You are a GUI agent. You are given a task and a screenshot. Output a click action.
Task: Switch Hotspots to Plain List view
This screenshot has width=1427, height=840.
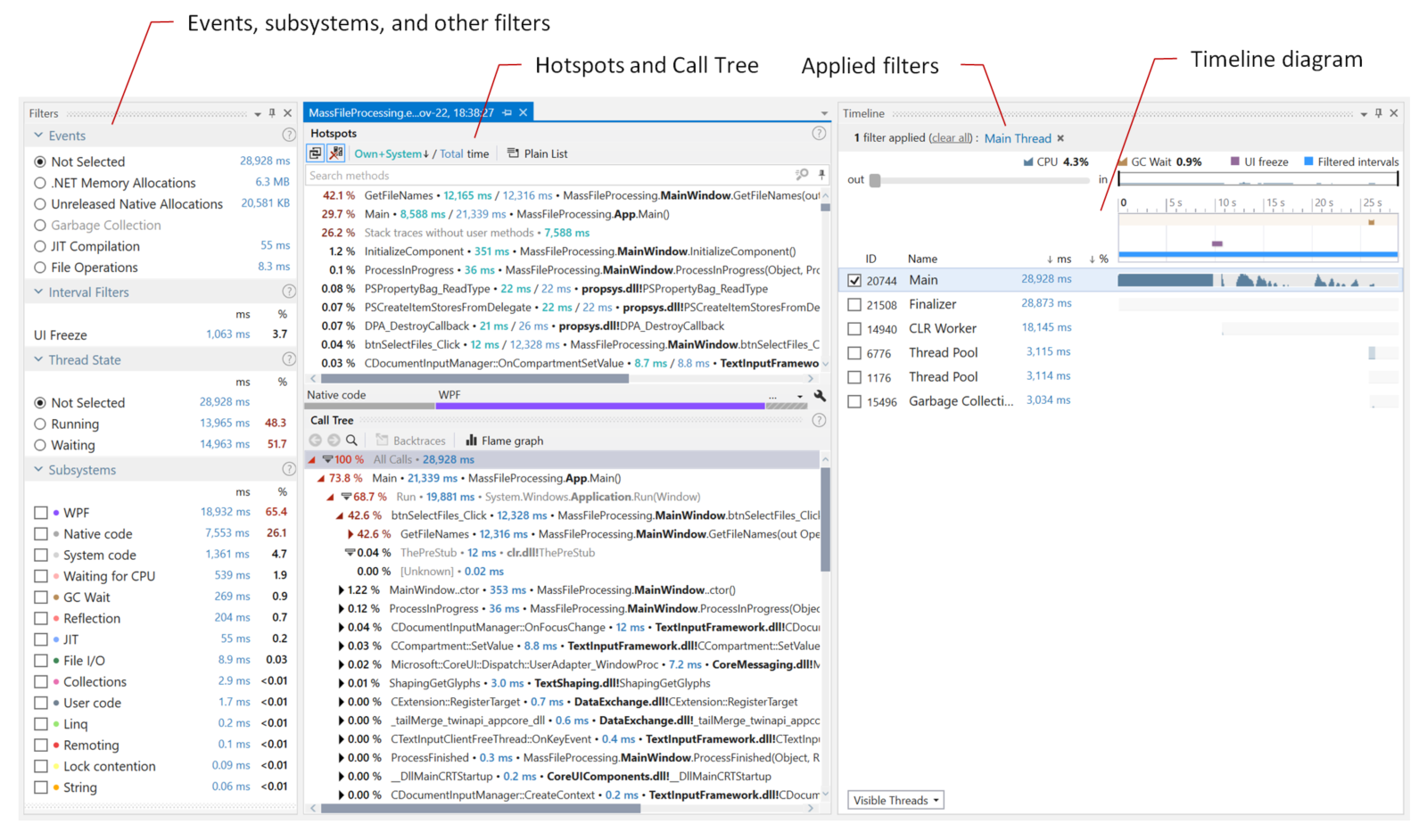point(545,153)
